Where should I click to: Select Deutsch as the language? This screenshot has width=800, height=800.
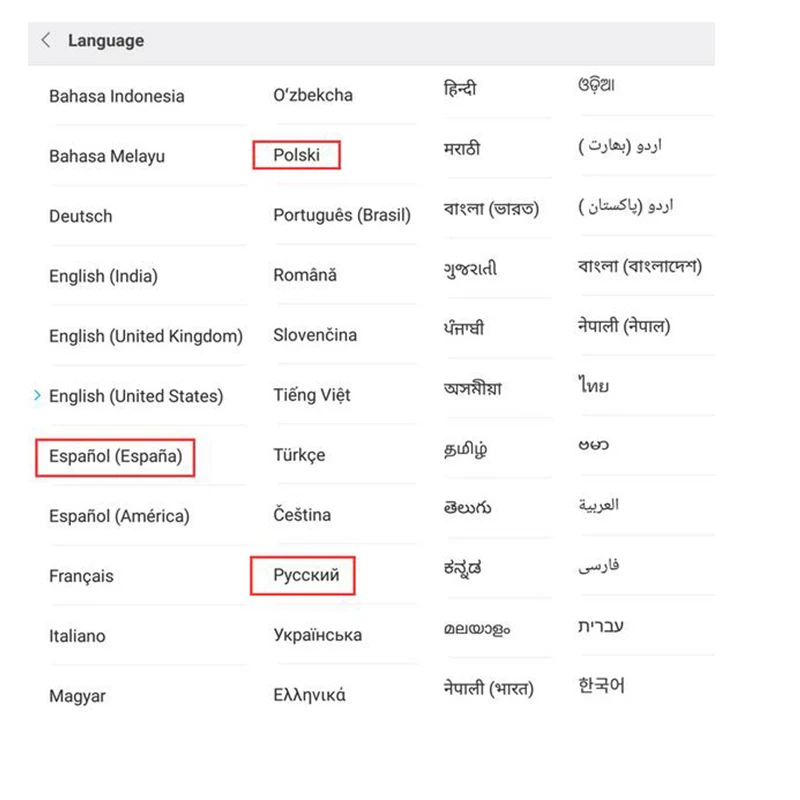81,216
